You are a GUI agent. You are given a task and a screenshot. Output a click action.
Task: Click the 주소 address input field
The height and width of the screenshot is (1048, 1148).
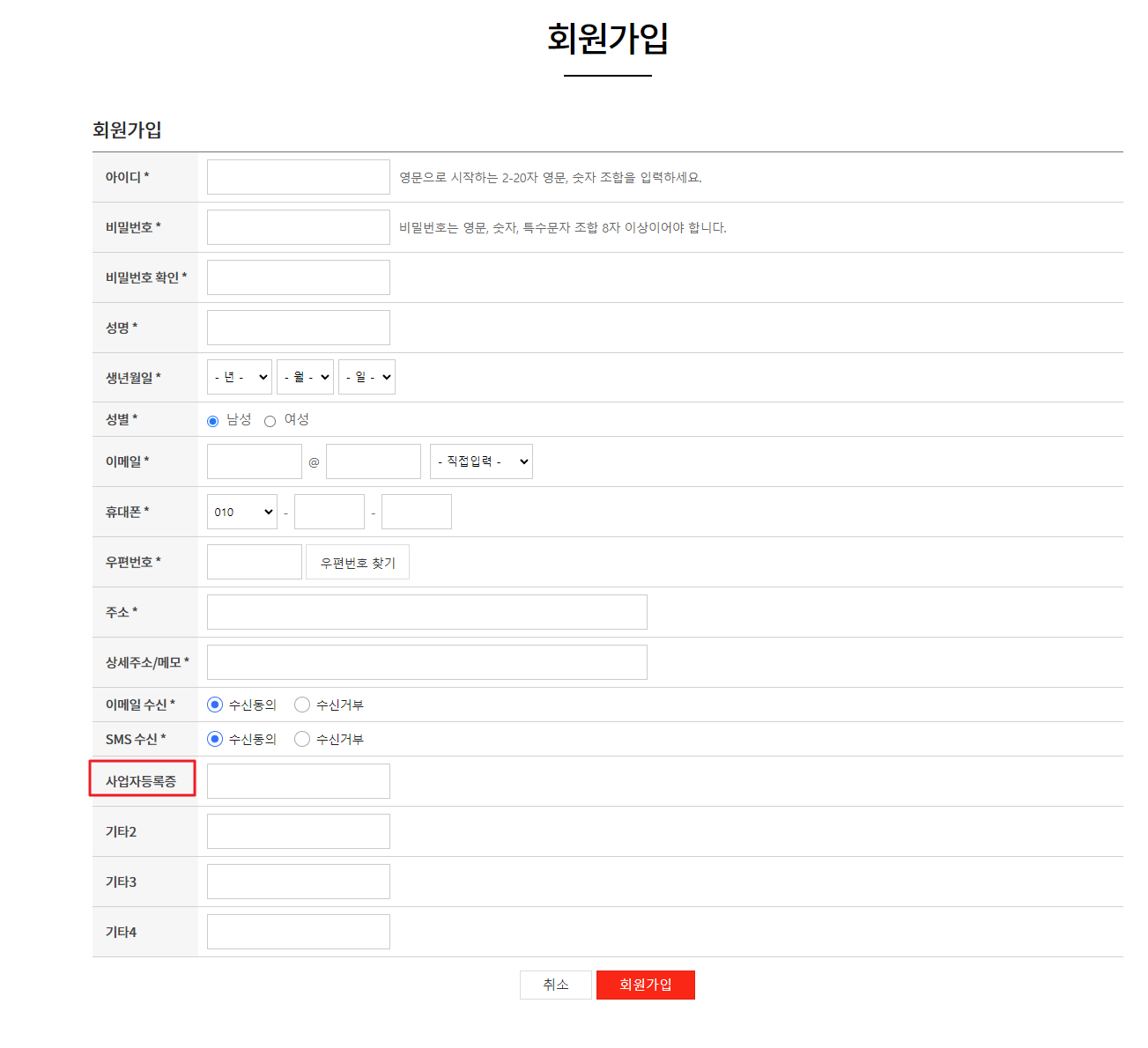(426, 612)
